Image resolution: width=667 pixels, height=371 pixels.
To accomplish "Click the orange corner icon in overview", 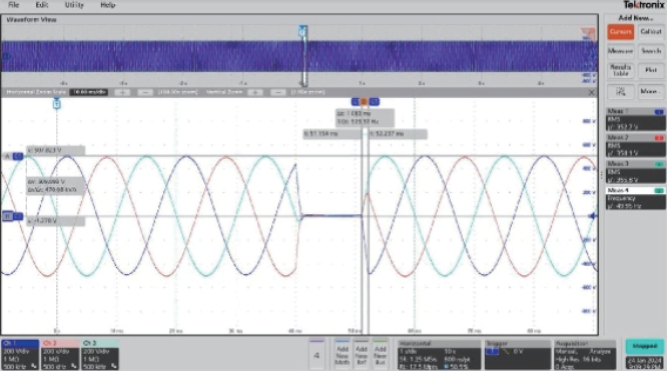I will [589, 34].
